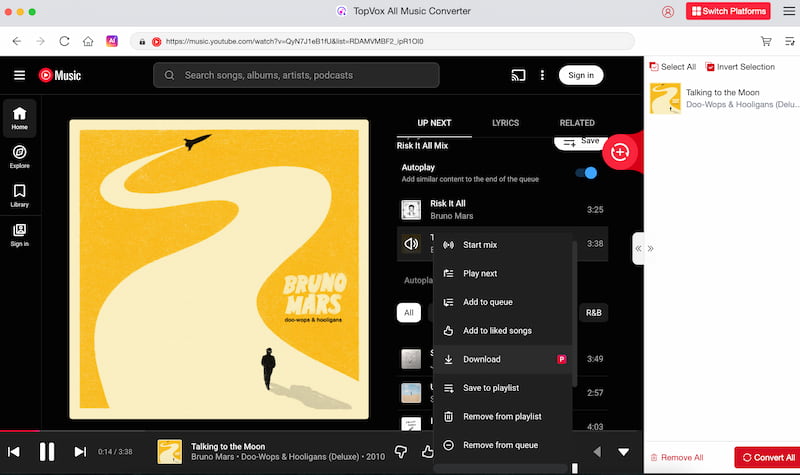800x475 pixels.
Task: Open Home in the sidebar
Action: click(x=19, y=118)
